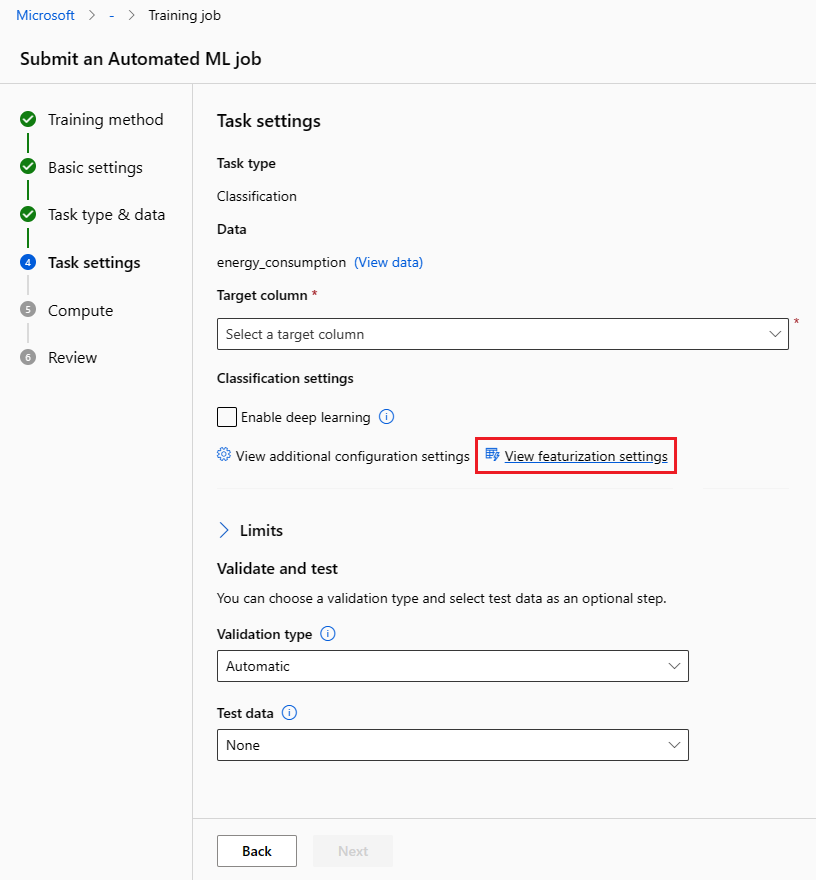
Task: Click the Enable deep learning info icon
Action: coord(388,417)
